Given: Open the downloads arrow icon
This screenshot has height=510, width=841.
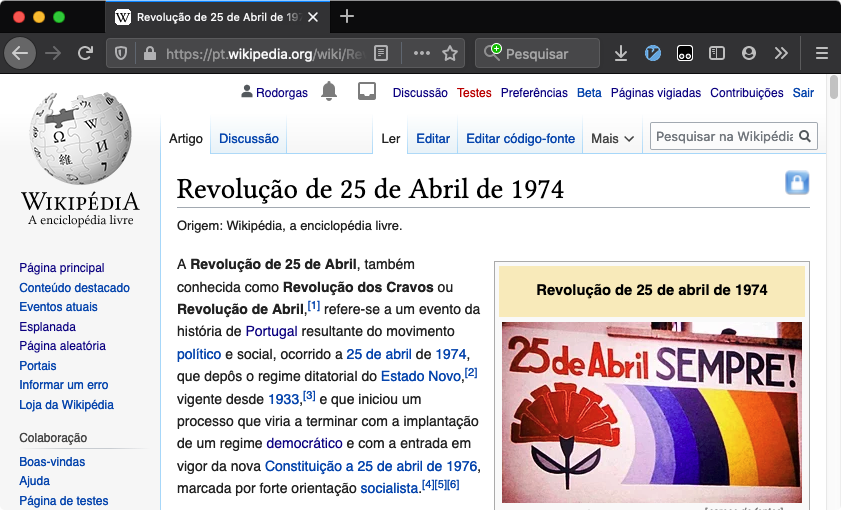Looking at the screenshot, I should pos(621,53).
